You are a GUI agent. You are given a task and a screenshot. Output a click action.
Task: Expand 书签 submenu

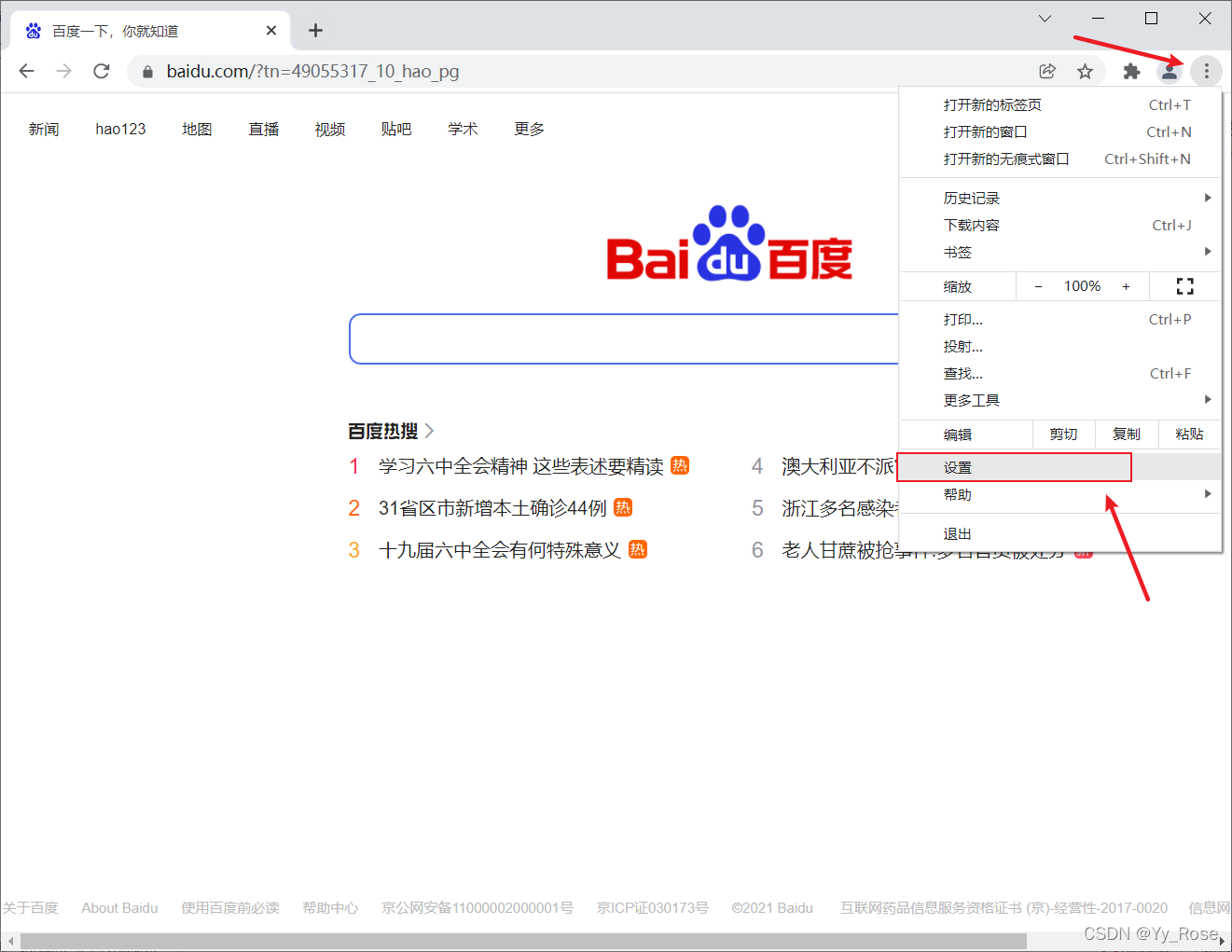coord(1060,253)
